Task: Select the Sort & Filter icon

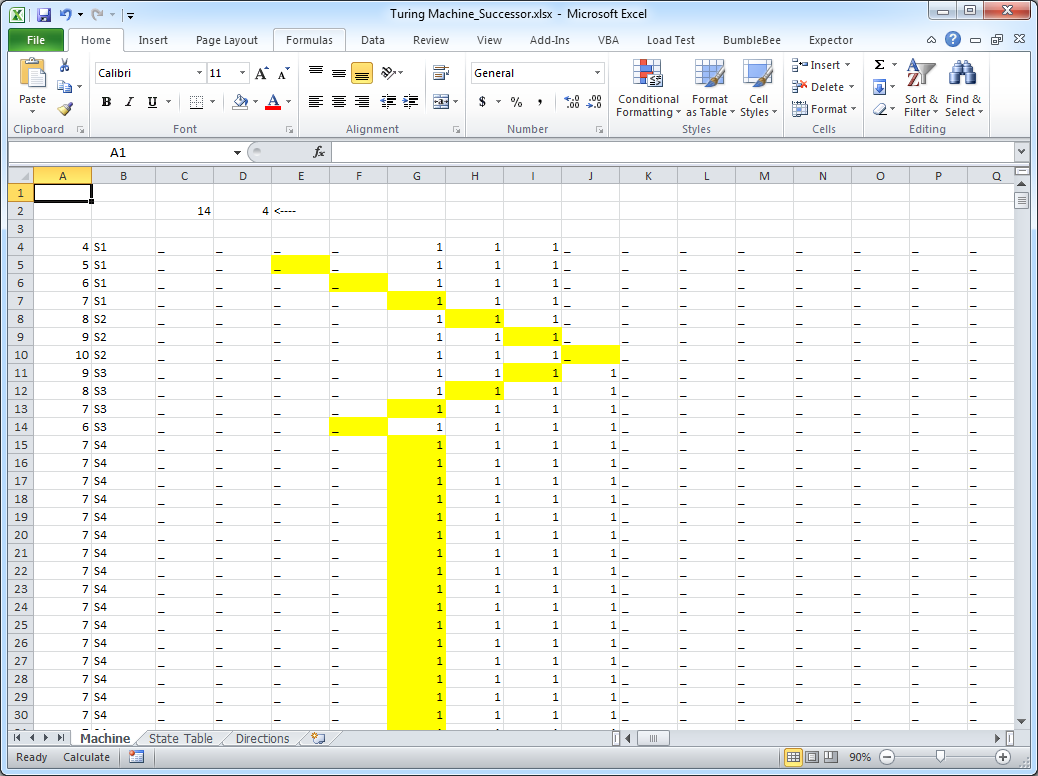Action: click(x=920, y=90)
